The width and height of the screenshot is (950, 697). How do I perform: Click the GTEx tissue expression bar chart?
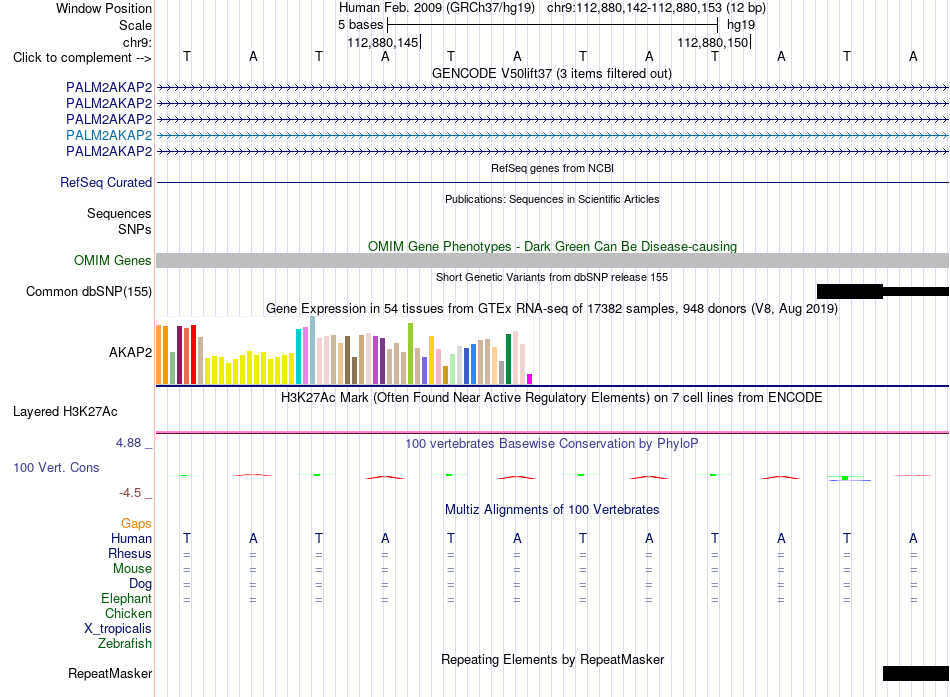click(344, 351)
